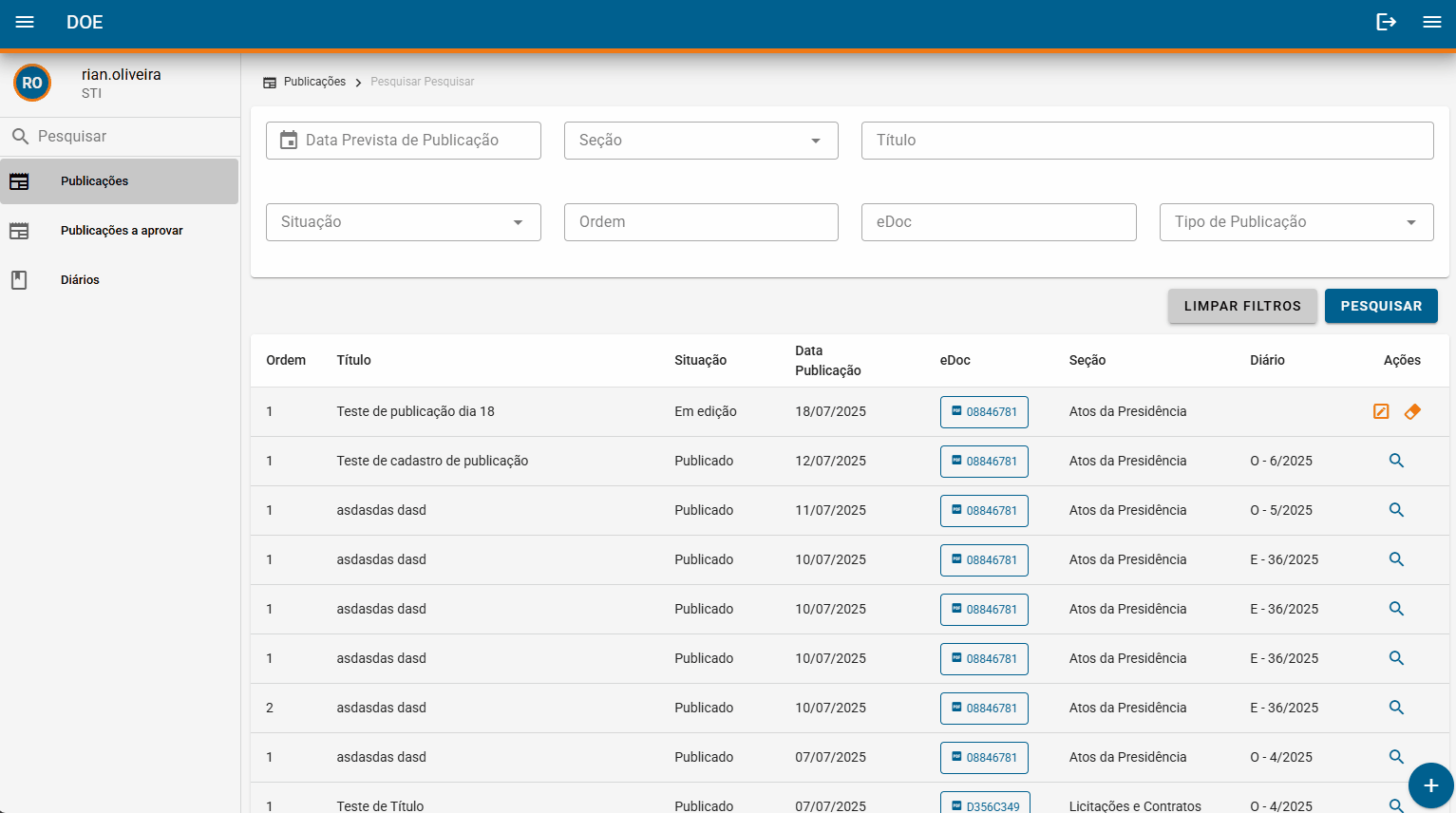Click the eraser icon for 18/07/2025 row
This screenshot has width=1456, height=813.
click(1412, 411)
